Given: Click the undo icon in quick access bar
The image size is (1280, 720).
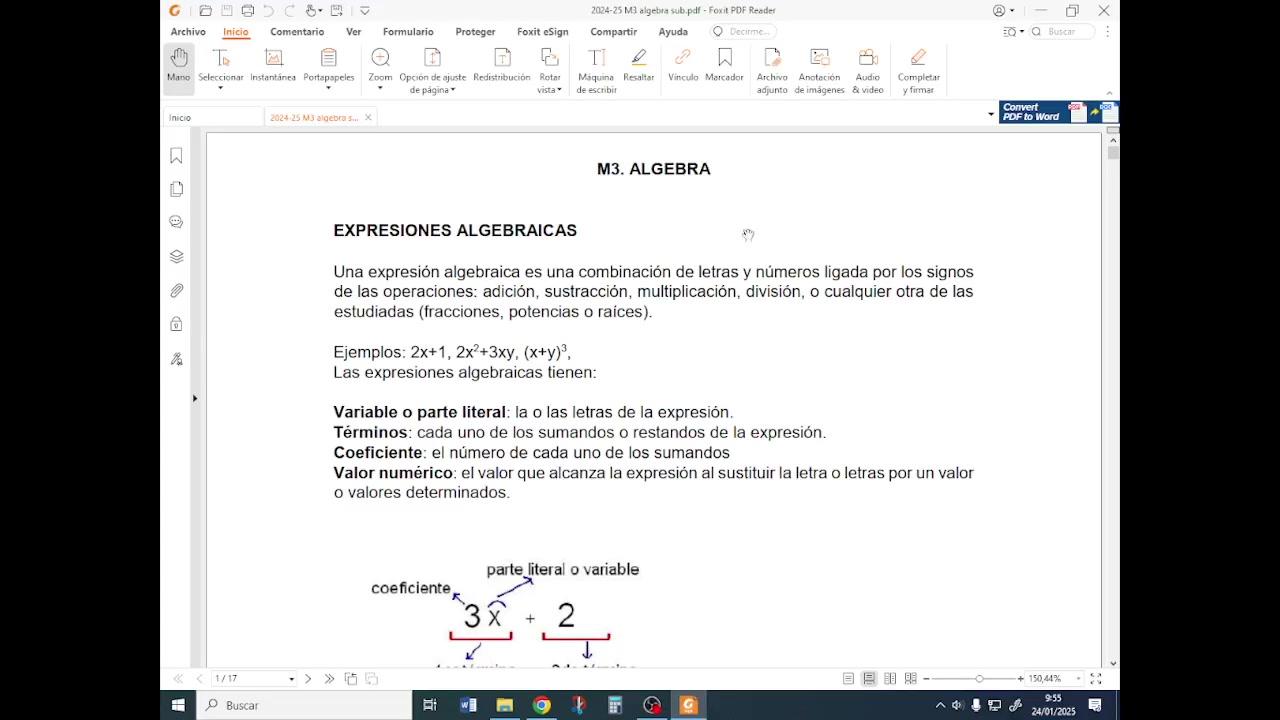Looking at the screenshot, I should tap(268, 11).
